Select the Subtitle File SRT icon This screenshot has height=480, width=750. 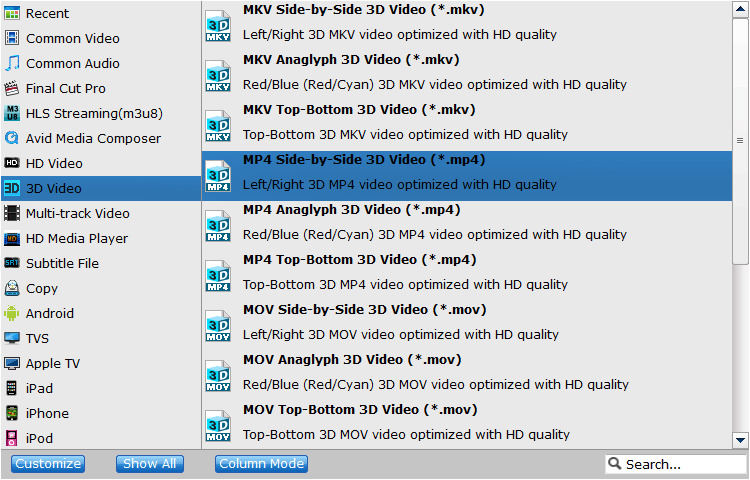pyautogui.click(x=11, y=263)
